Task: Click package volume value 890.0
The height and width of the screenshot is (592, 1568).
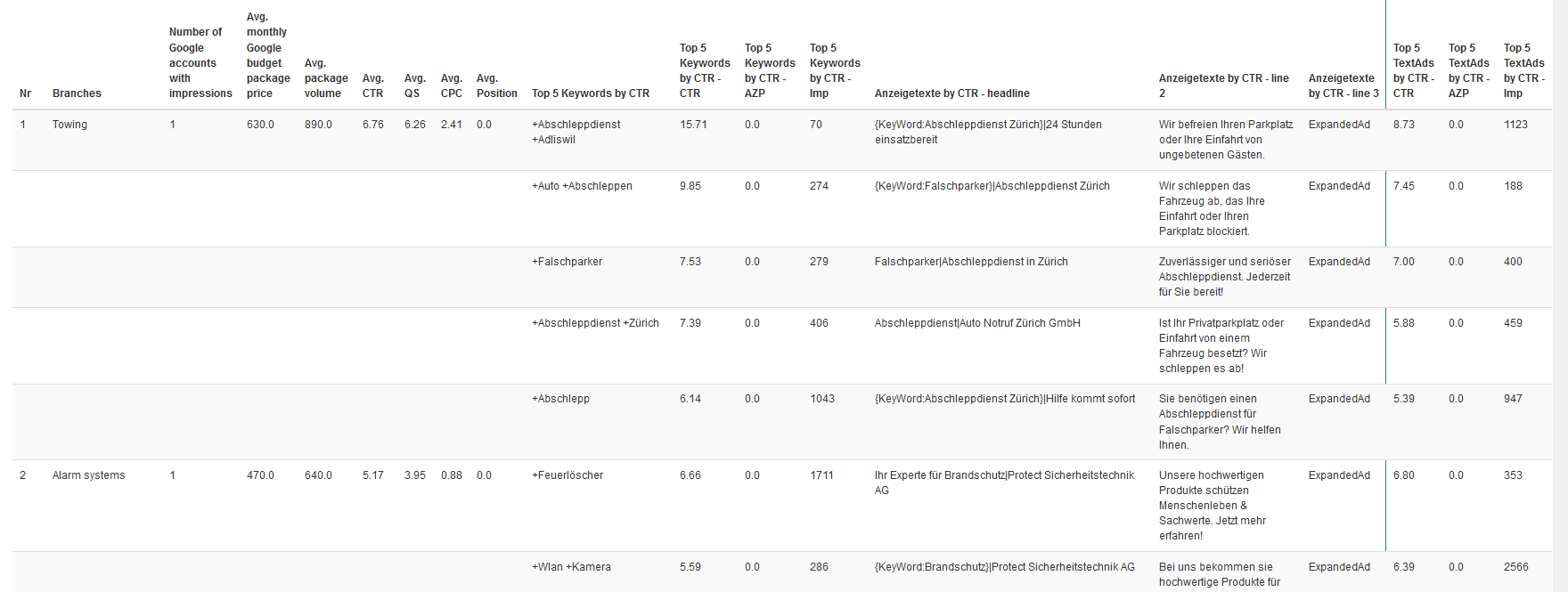Action: [318, 125]
